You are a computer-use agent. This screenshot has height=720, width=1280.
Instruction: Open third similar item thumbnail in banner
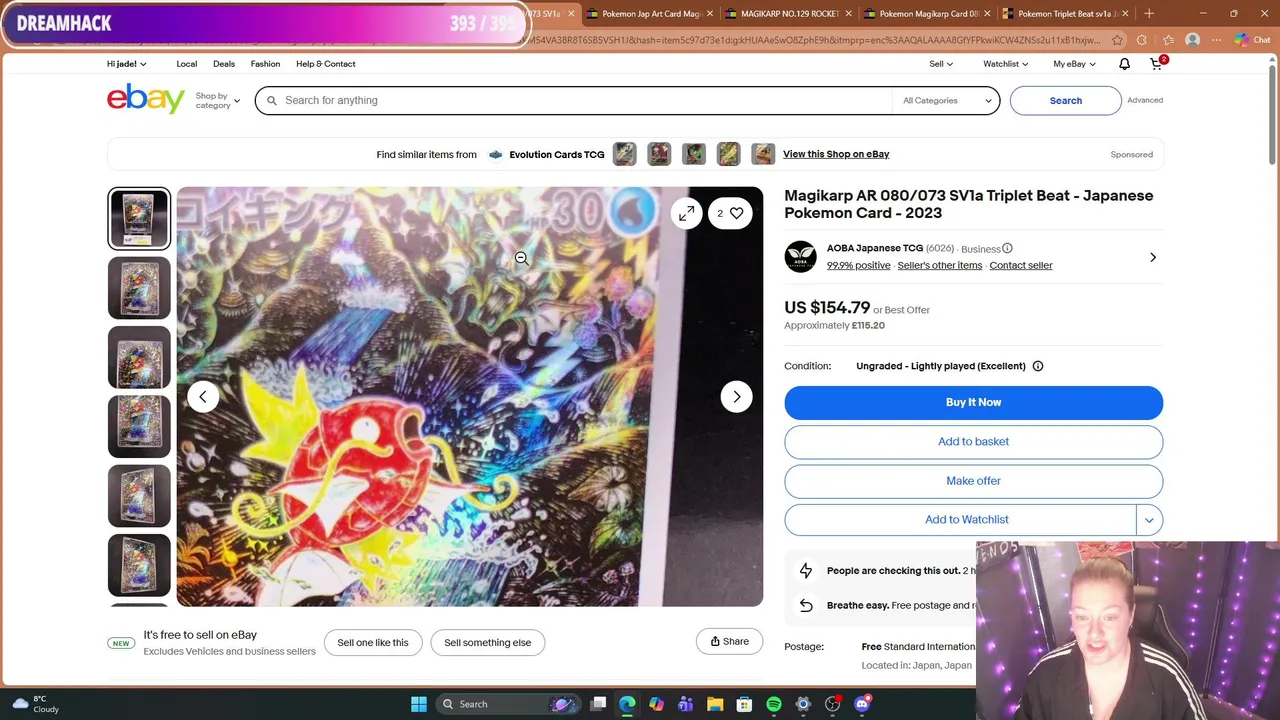[x=693, y=154]
